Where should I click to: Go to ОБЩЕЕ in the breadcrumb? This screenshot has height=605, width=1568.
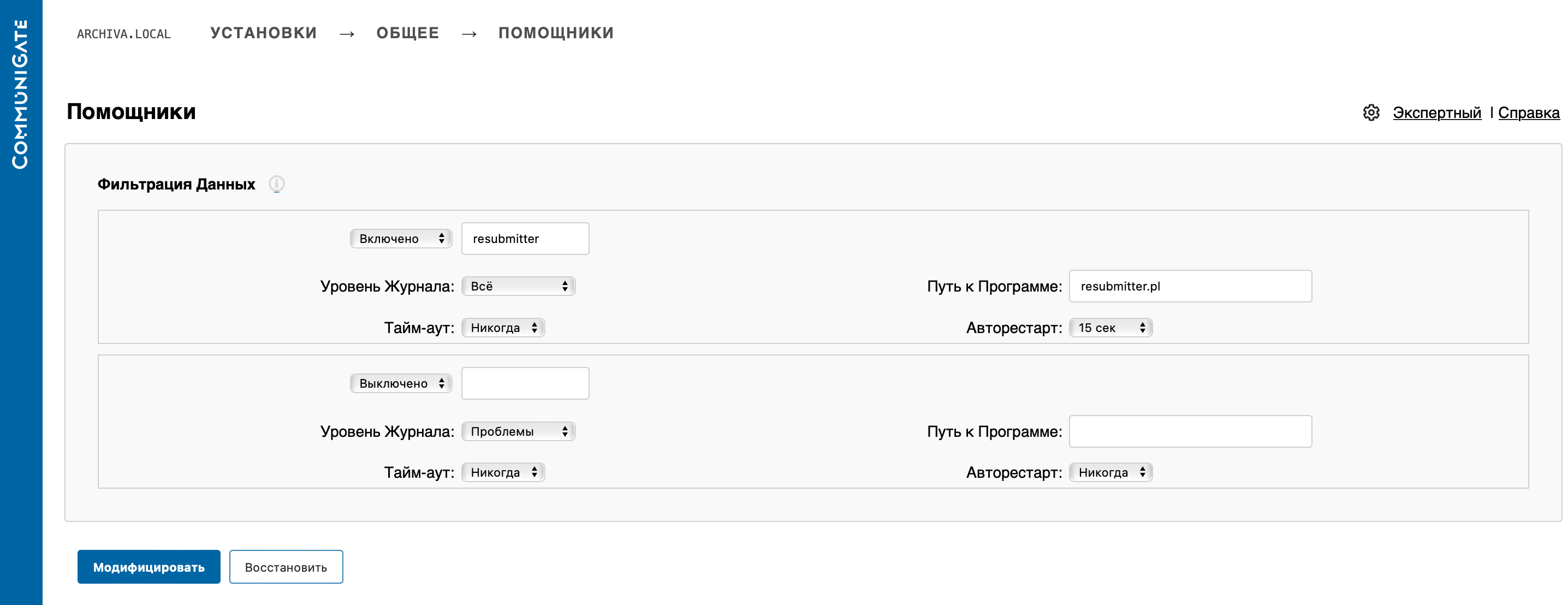coord(407,33)
